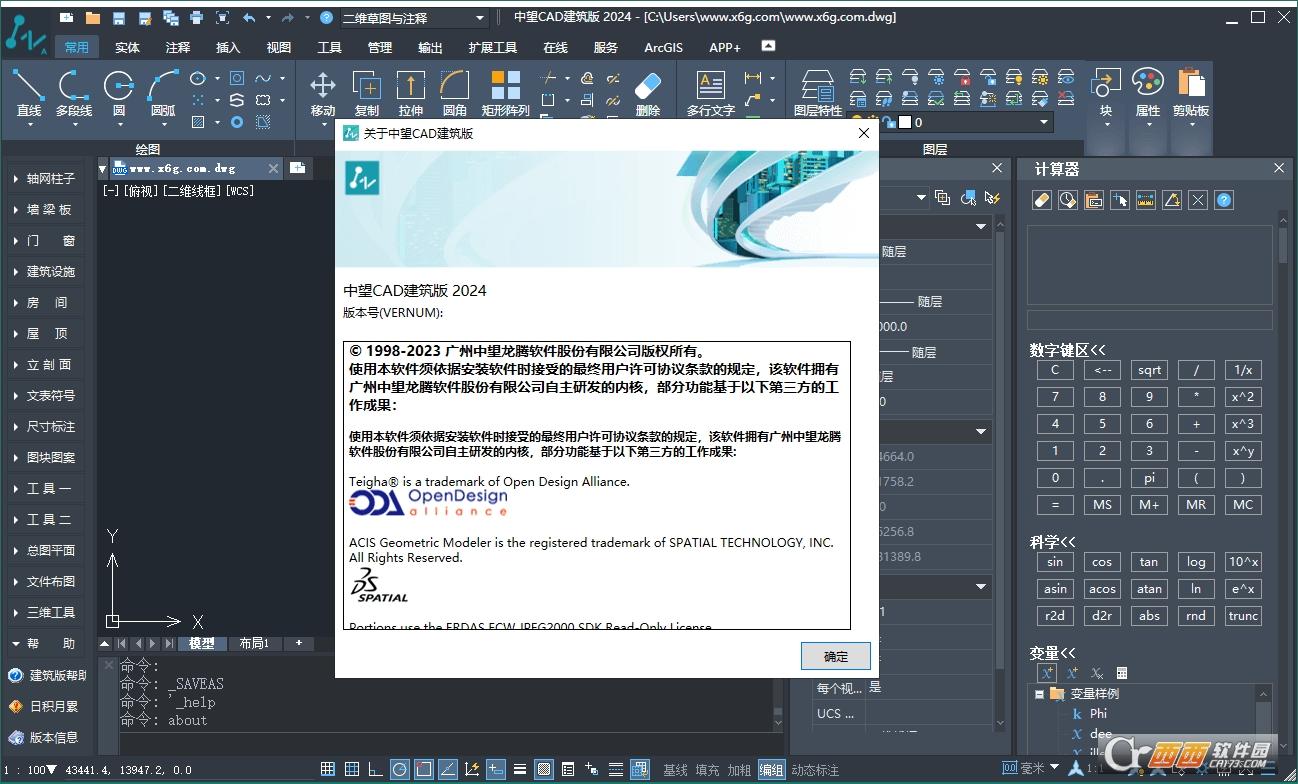The image size is (1298, 784).
Task: Switch to the 扩展工具 ribbon tab
Action: 493,47
